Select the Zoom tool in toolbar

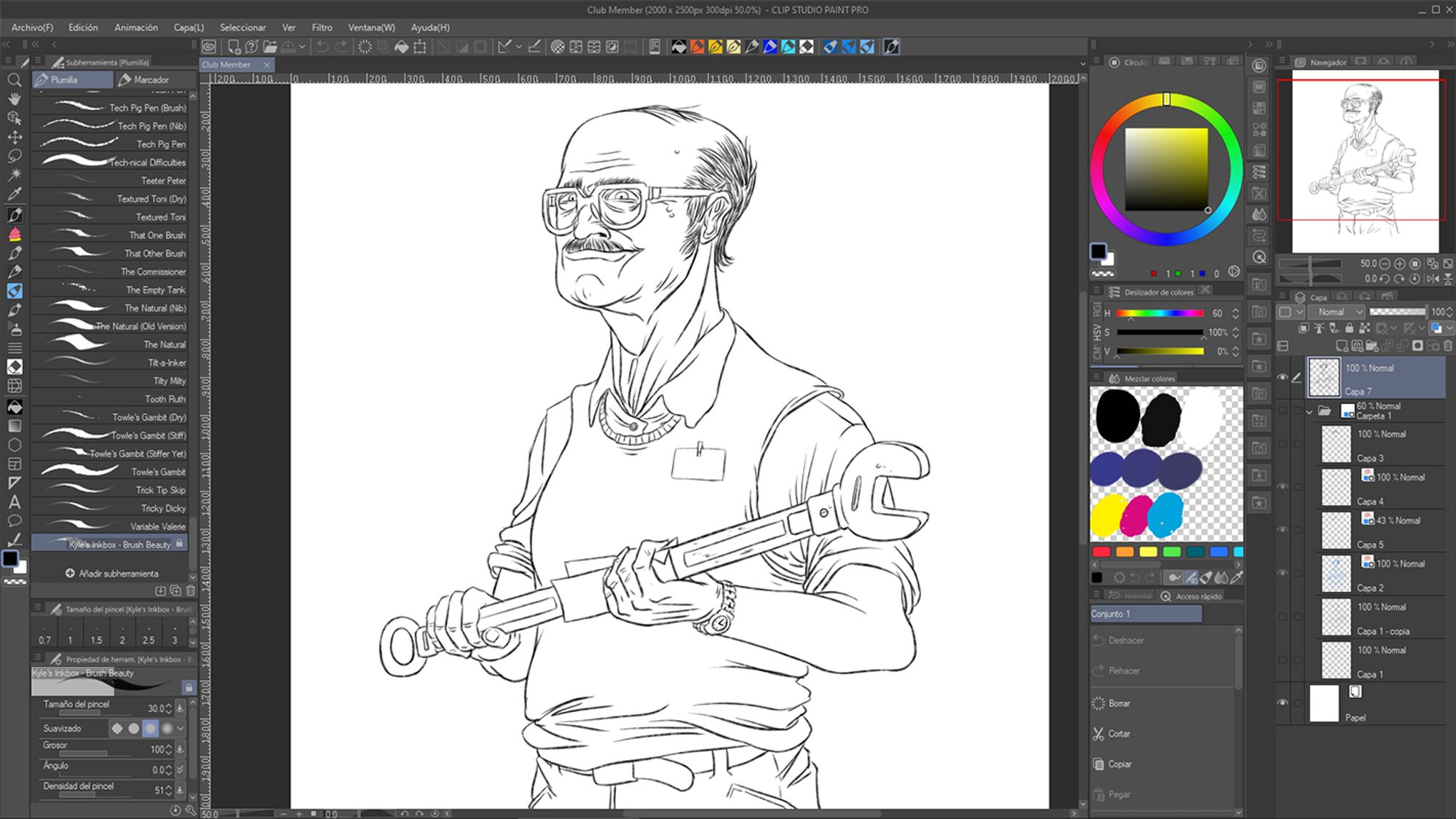pos(14,79)
